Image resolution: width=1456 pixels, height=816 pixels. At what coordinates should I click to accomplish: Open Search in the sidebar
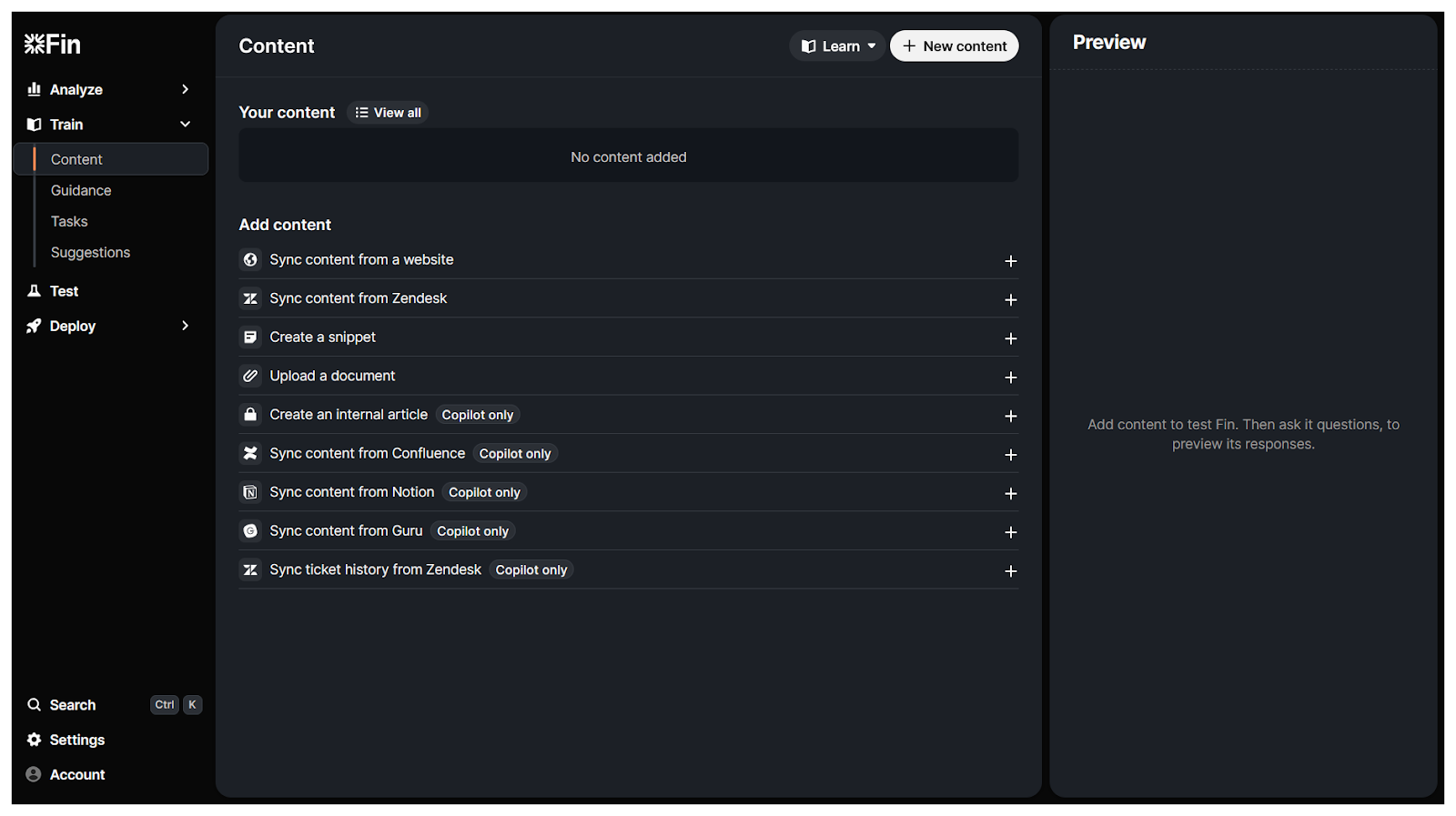pyautogui.click(x=73, y=705)
